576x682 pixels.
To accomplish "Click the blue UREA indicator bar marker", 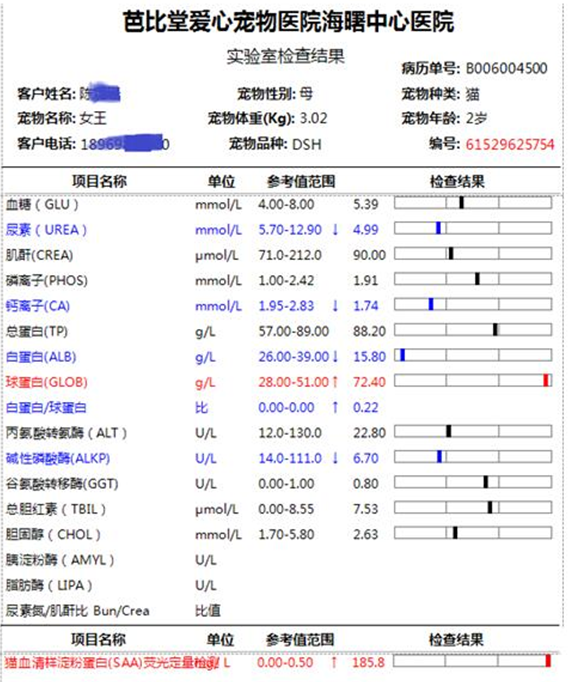I will 439,228.
